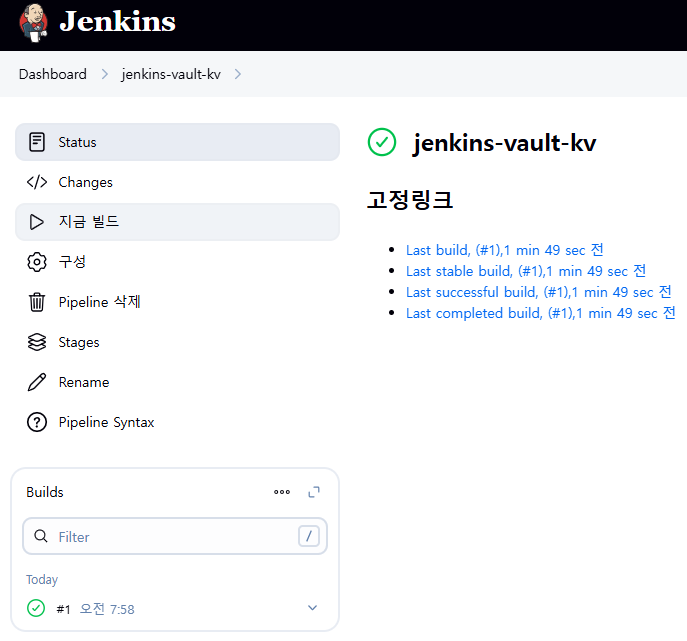Image resolution: width=687 pixels, height=641 pixels.
Task: Open Pipeline Syntax help page
Action: (177, 422)
